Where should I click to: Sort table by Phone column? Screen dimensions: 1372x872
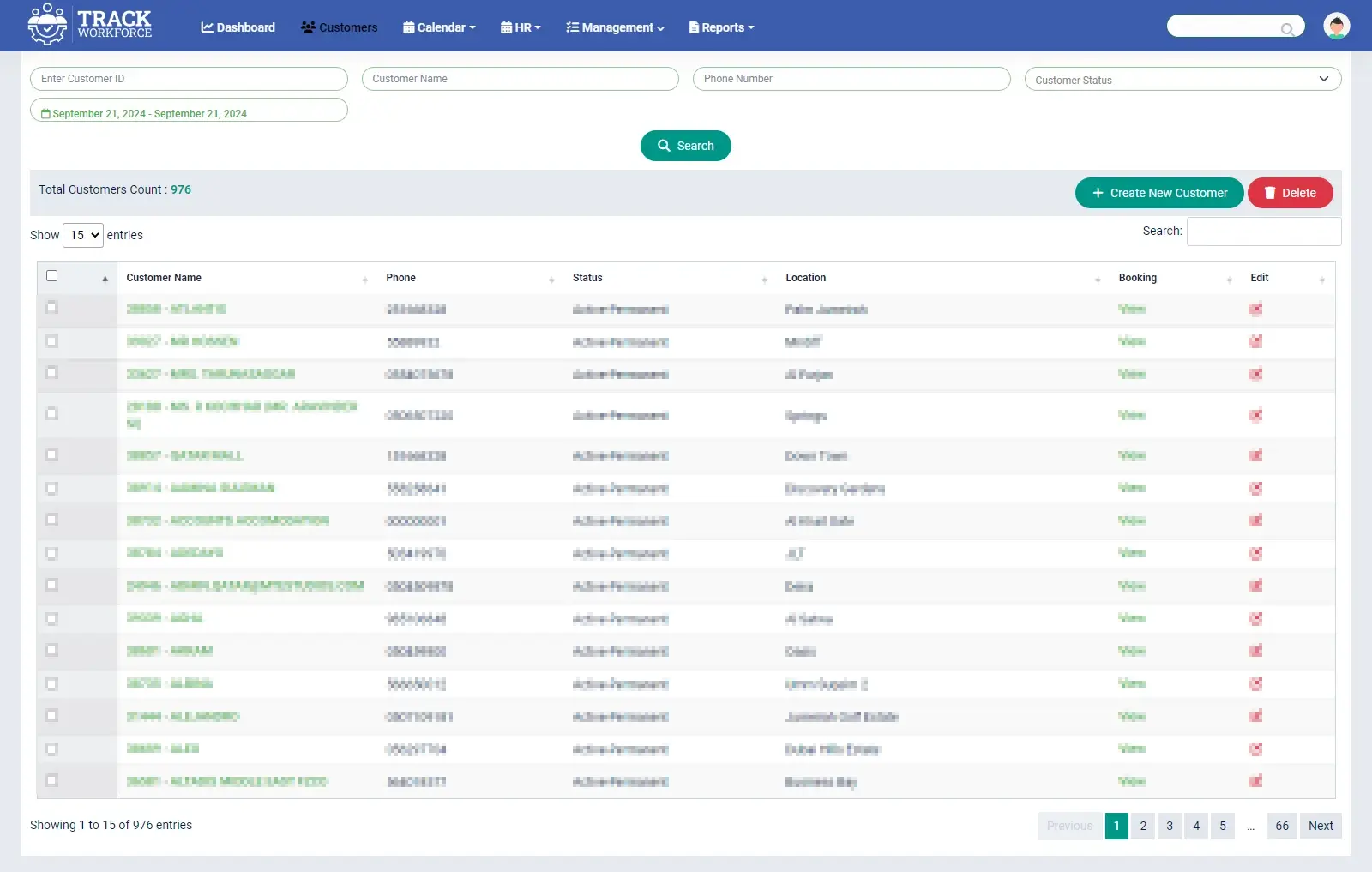470,278
